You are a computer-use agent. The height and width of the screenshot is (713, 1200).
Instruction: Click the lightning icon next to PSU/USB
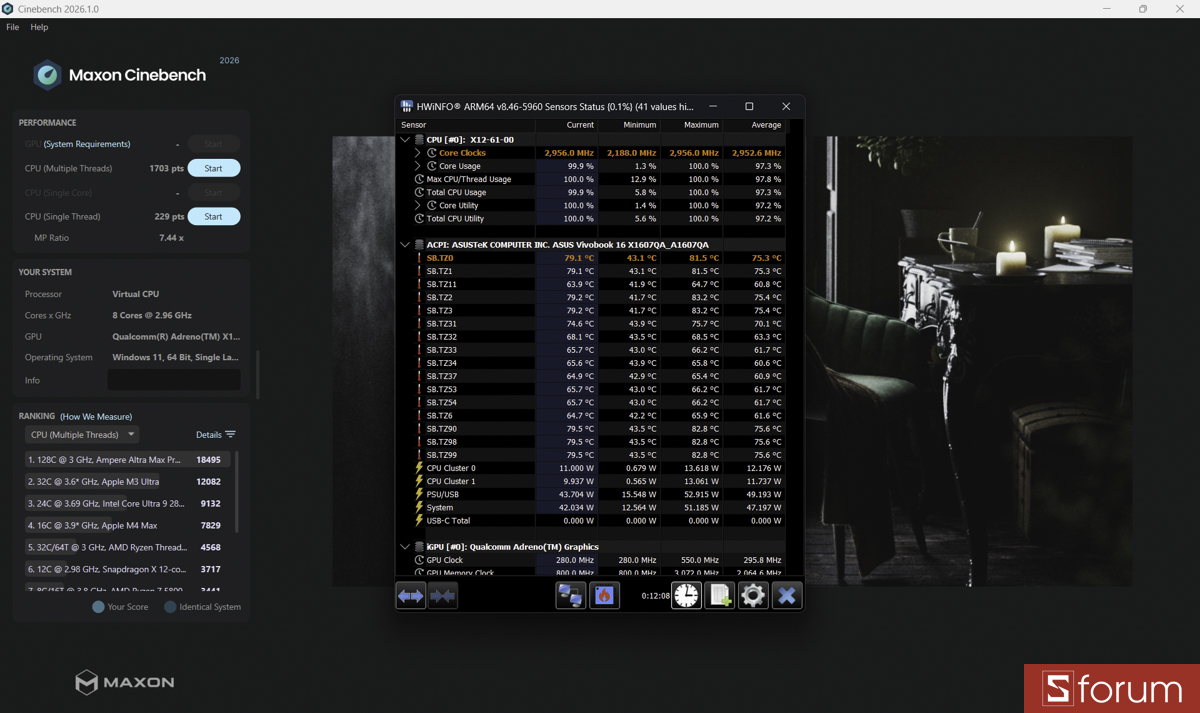419,494
